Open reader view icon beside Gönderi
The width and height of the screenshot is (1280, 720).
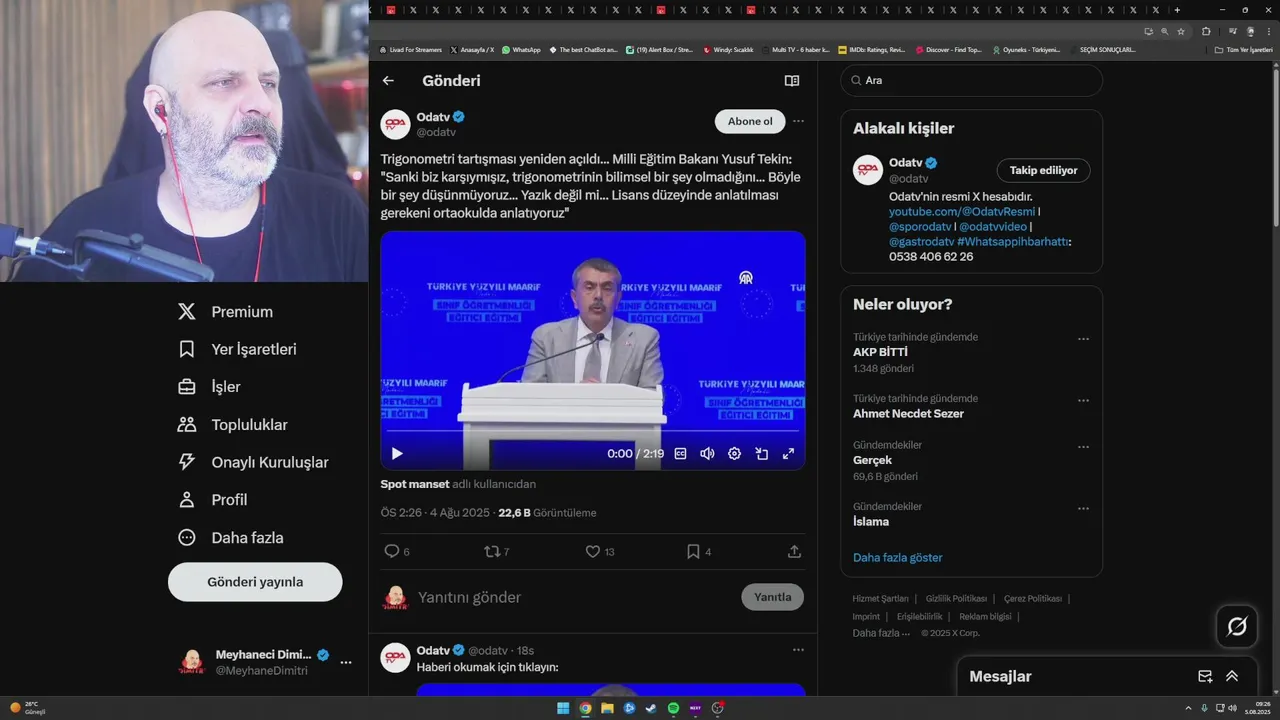(x=792, y=81)
